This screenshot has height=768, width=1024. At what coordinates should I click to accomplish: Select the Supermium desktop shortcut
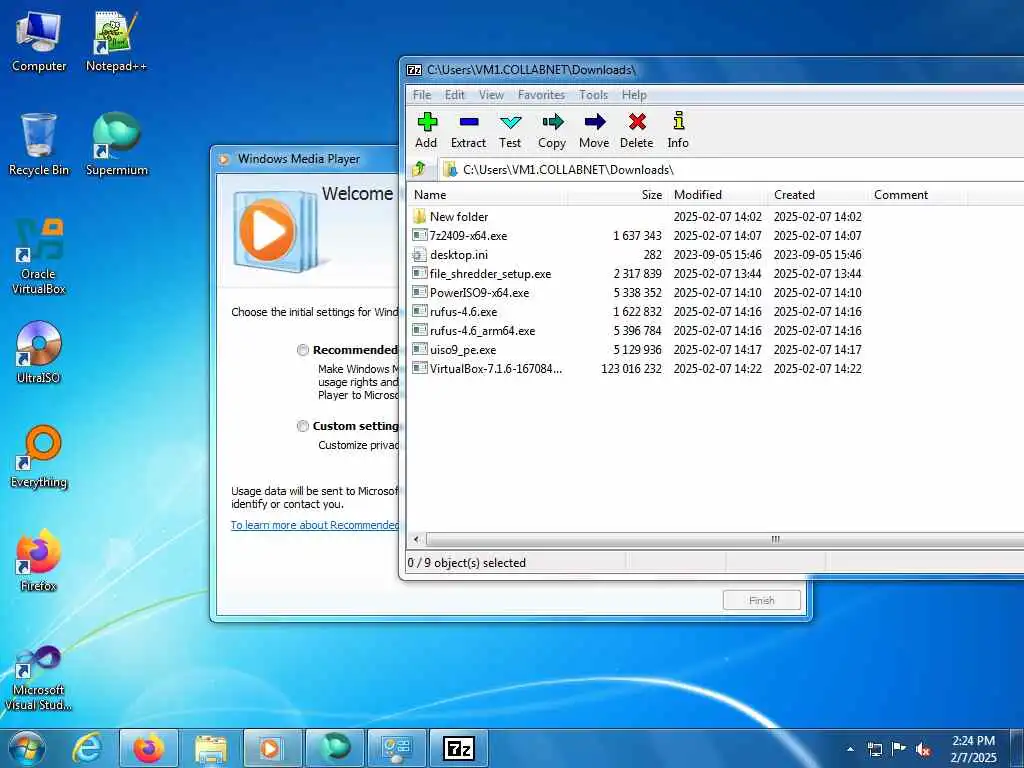click(117, 145)
